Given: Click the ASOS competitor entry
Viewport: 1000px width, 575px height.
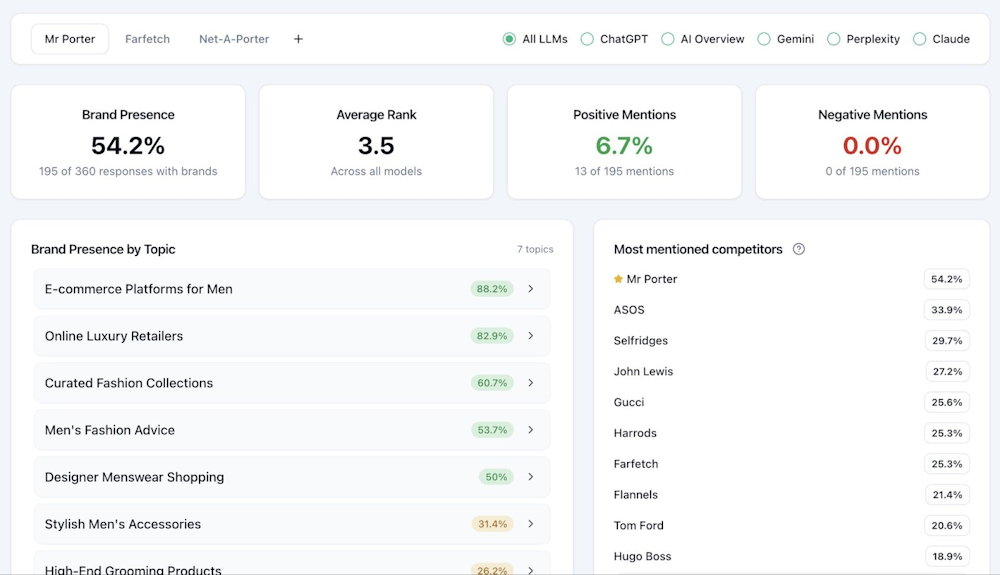Looking at the screenshot, I should pyautogui.click(x=629, y=310).
